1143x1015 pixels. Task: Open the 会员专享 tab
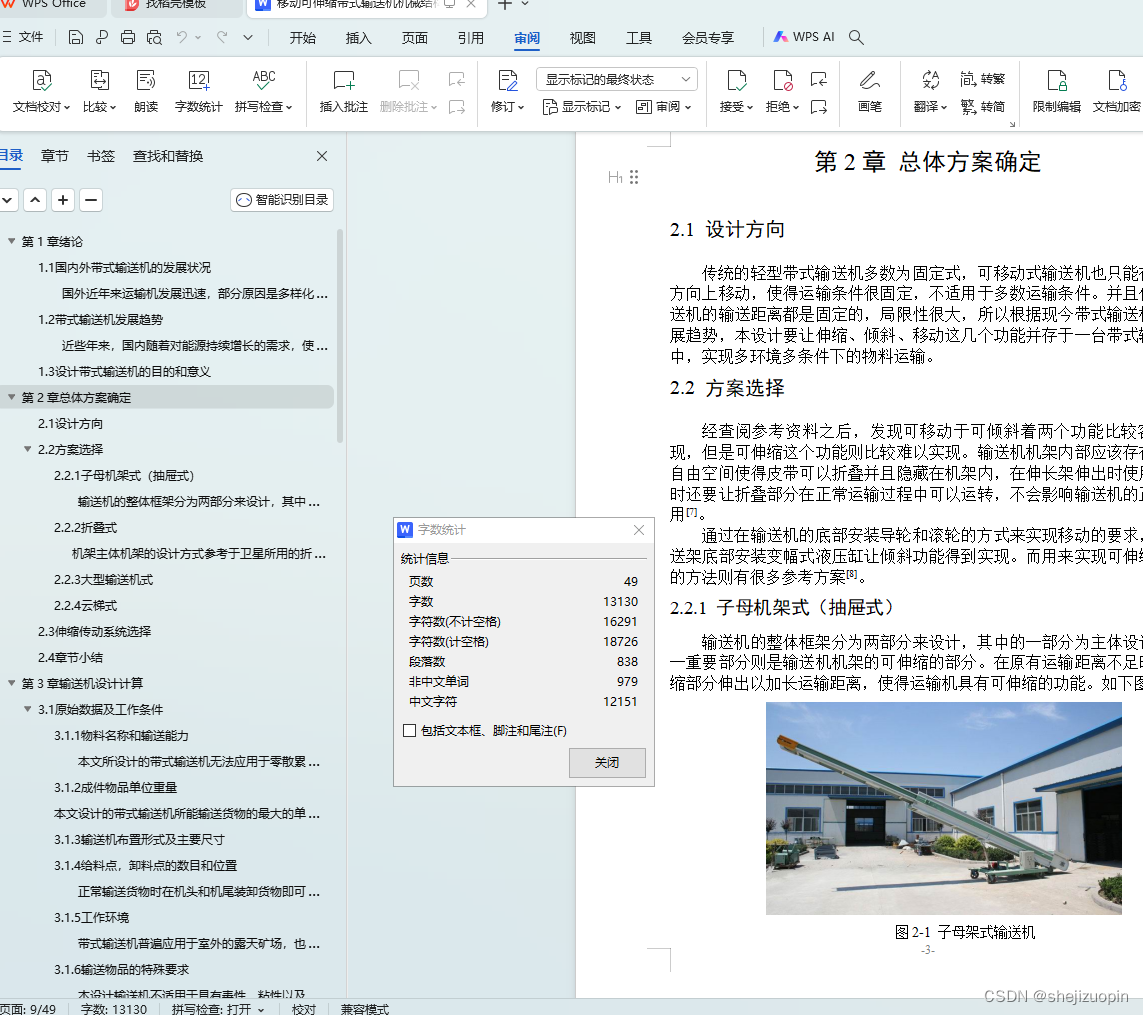(x=708, y=38)
